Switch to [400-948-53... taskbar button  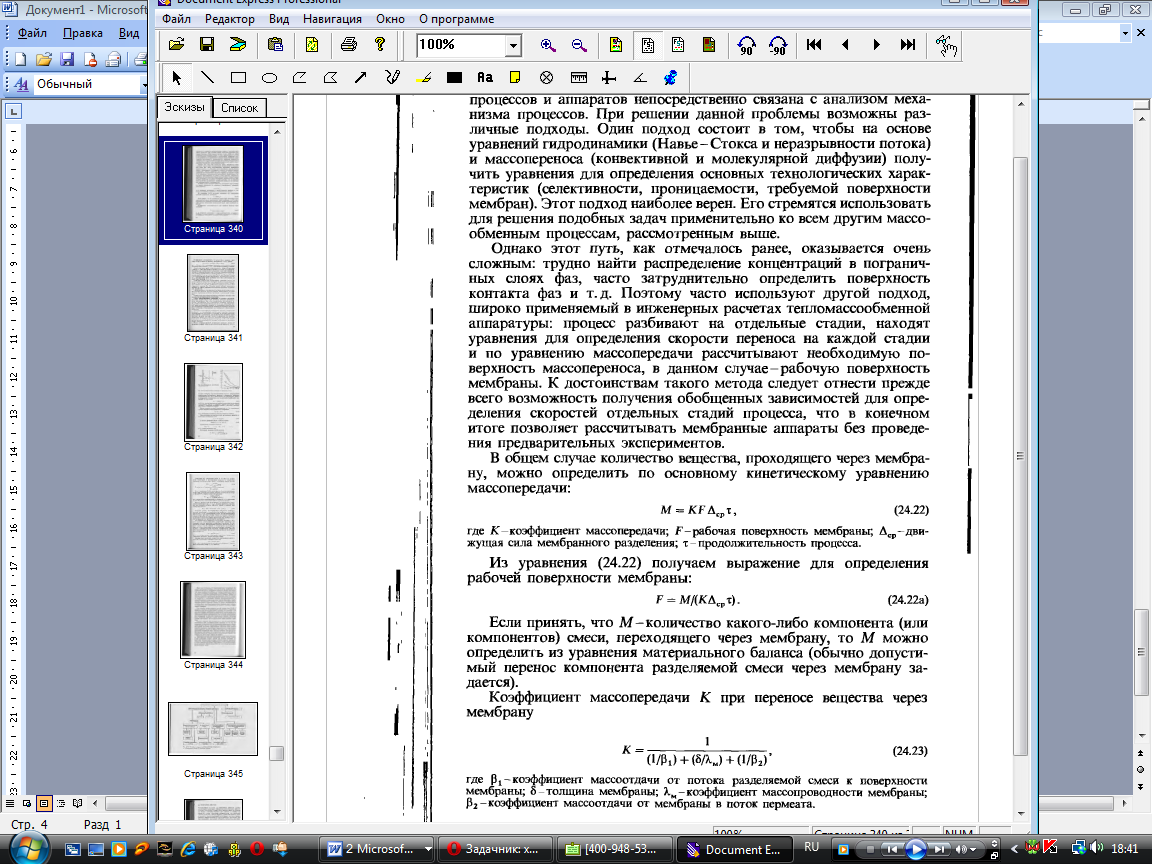pyautogui.click(x=613, y=849)
